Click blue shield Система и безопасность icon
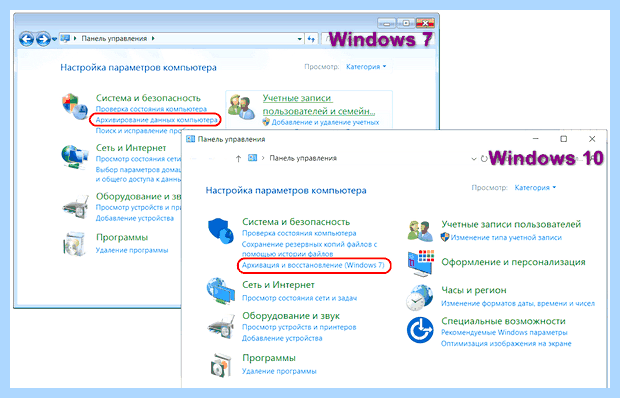Screen dimensions: 620x398 [221, 230]
